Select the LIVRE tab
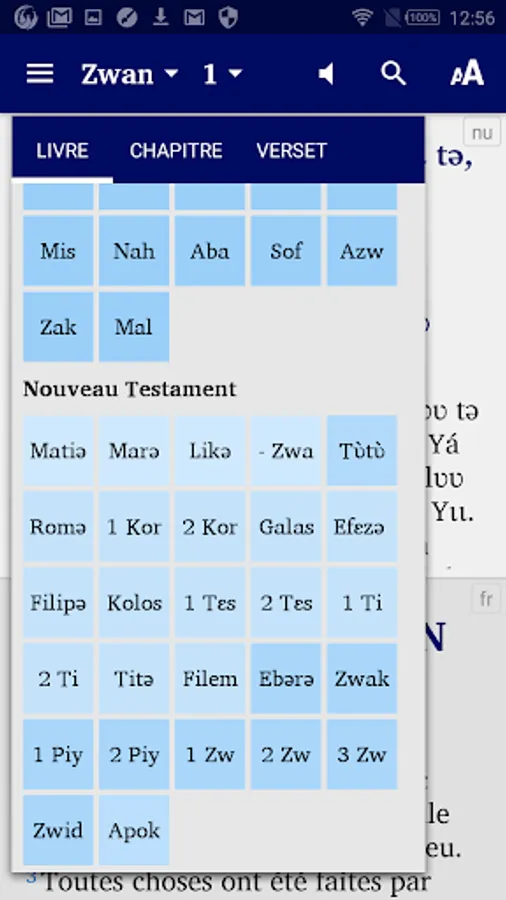This screenshot has height=900, width=506. coord(62,151)
